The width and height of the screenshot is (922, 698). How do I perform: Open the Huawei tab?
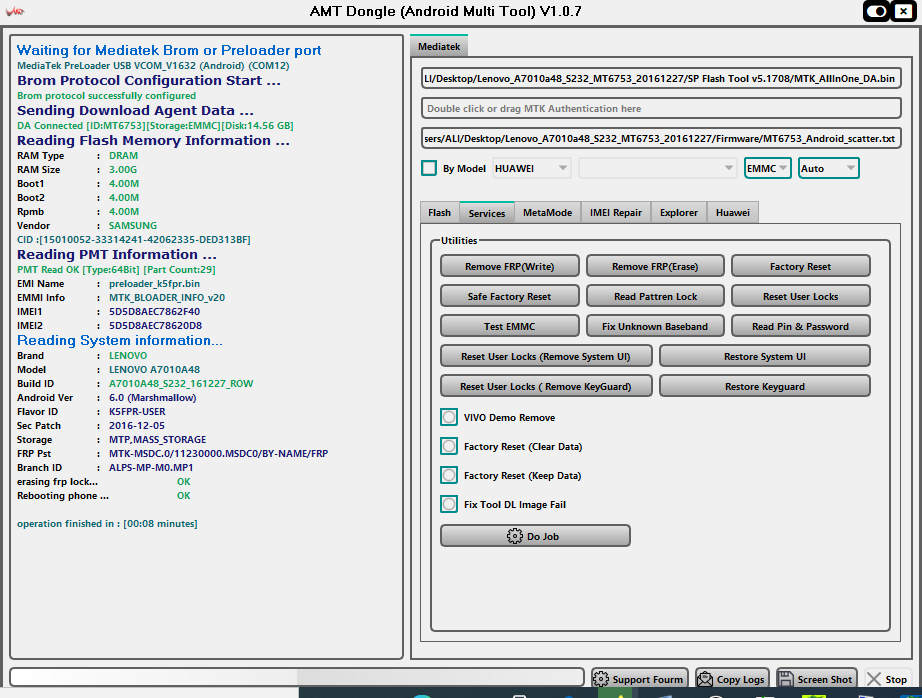coord(733,212)
